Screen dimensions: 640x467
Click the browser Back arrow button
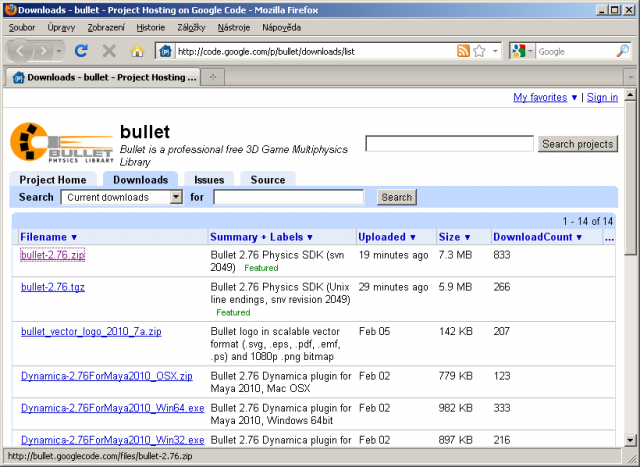click(20, 51)
